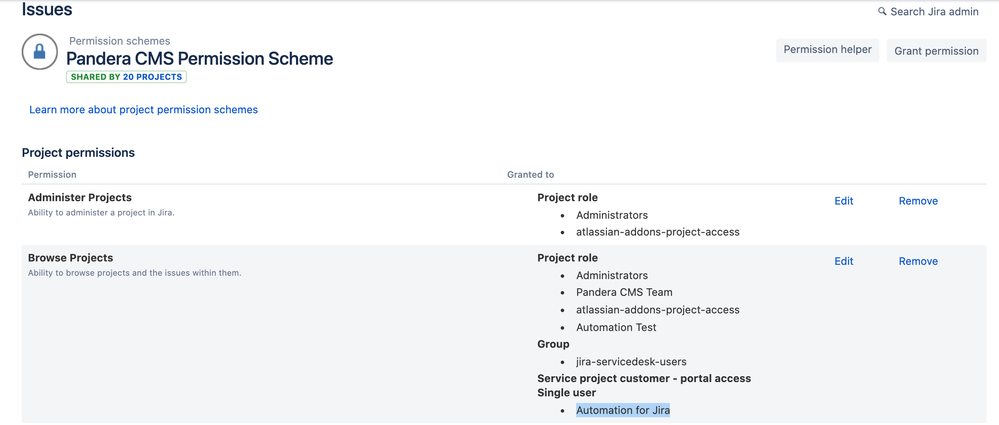Click Service project customer - portal access
This screenshot has height=425, width=999.
coord(644,378)
